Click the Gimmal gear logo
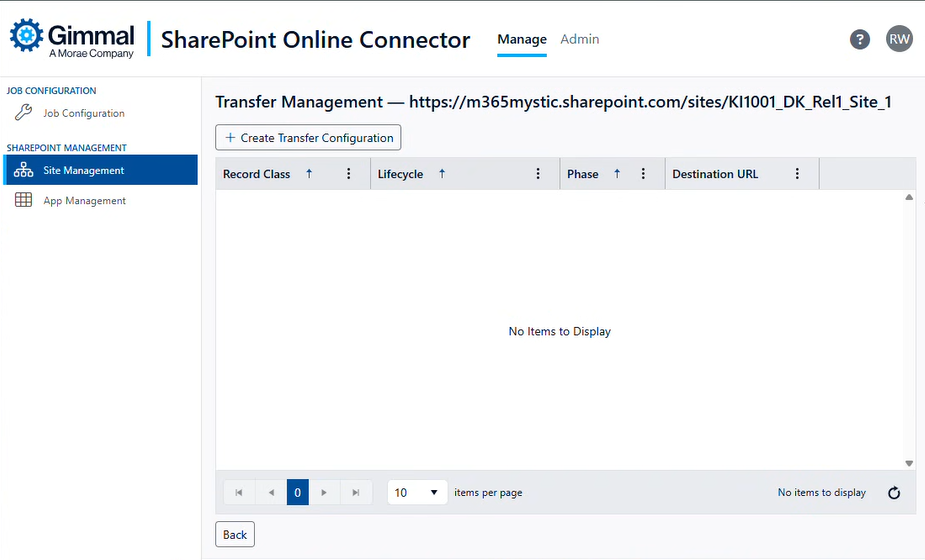Viewport: 925px width, 560px height. (26, 35)
